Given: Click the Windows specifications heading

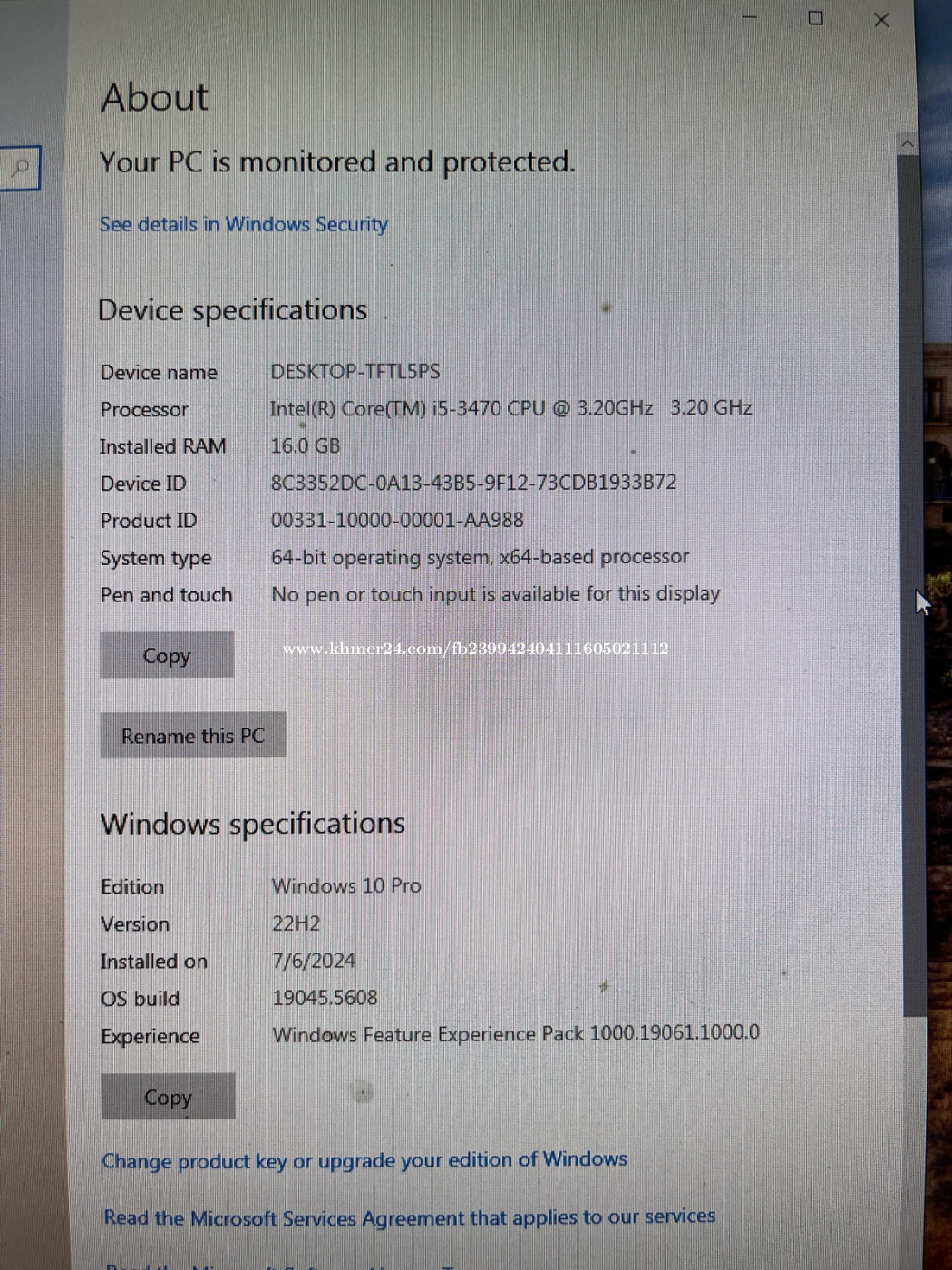Looking at the screenshot, I should coord(253,824).
